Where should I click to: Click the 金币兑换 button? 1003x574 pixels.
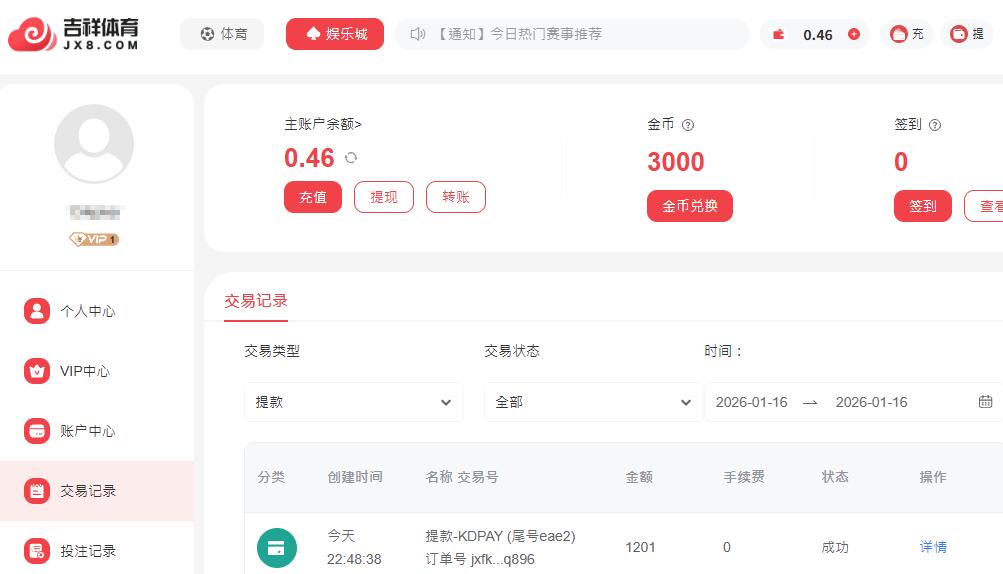click(690, 206)
